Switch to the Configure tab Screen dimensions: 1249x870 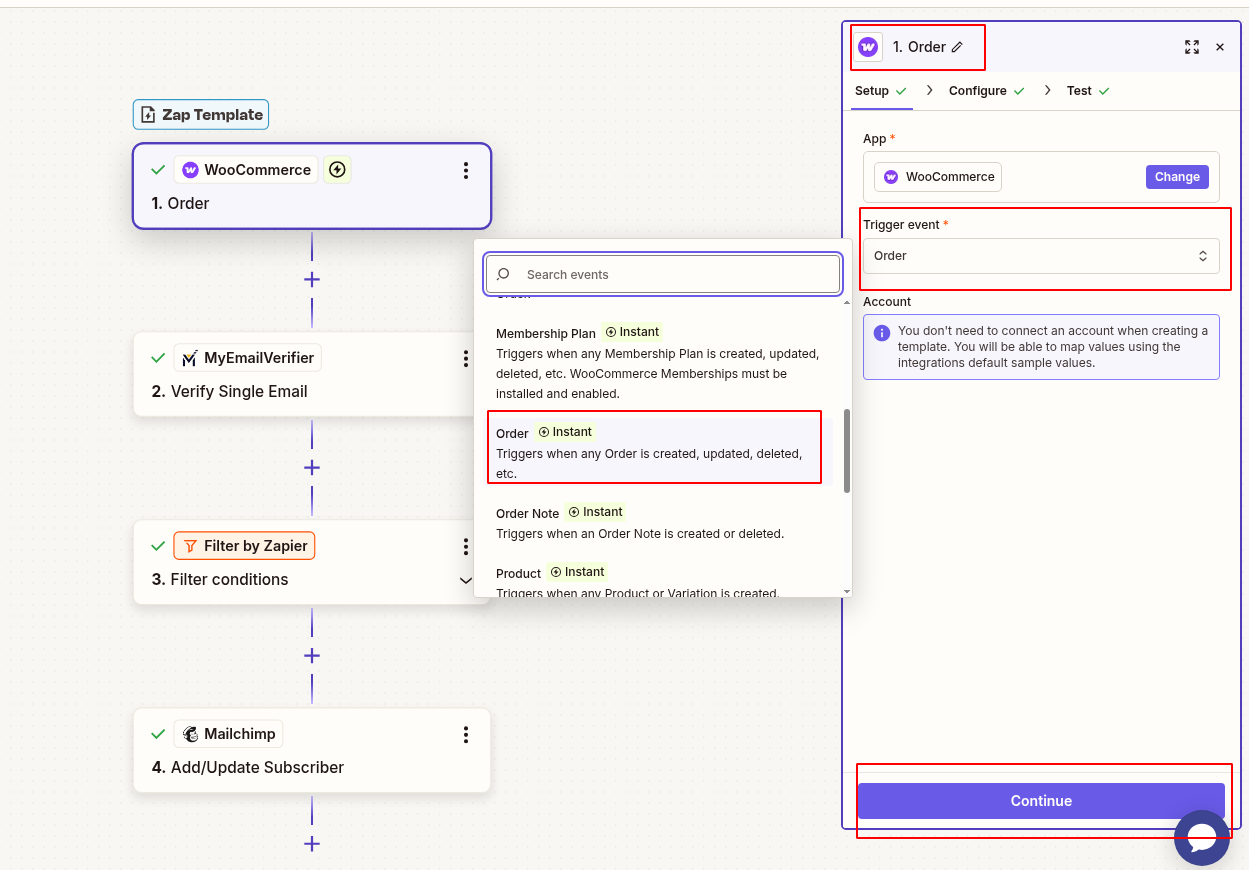[x=979, y=90]
